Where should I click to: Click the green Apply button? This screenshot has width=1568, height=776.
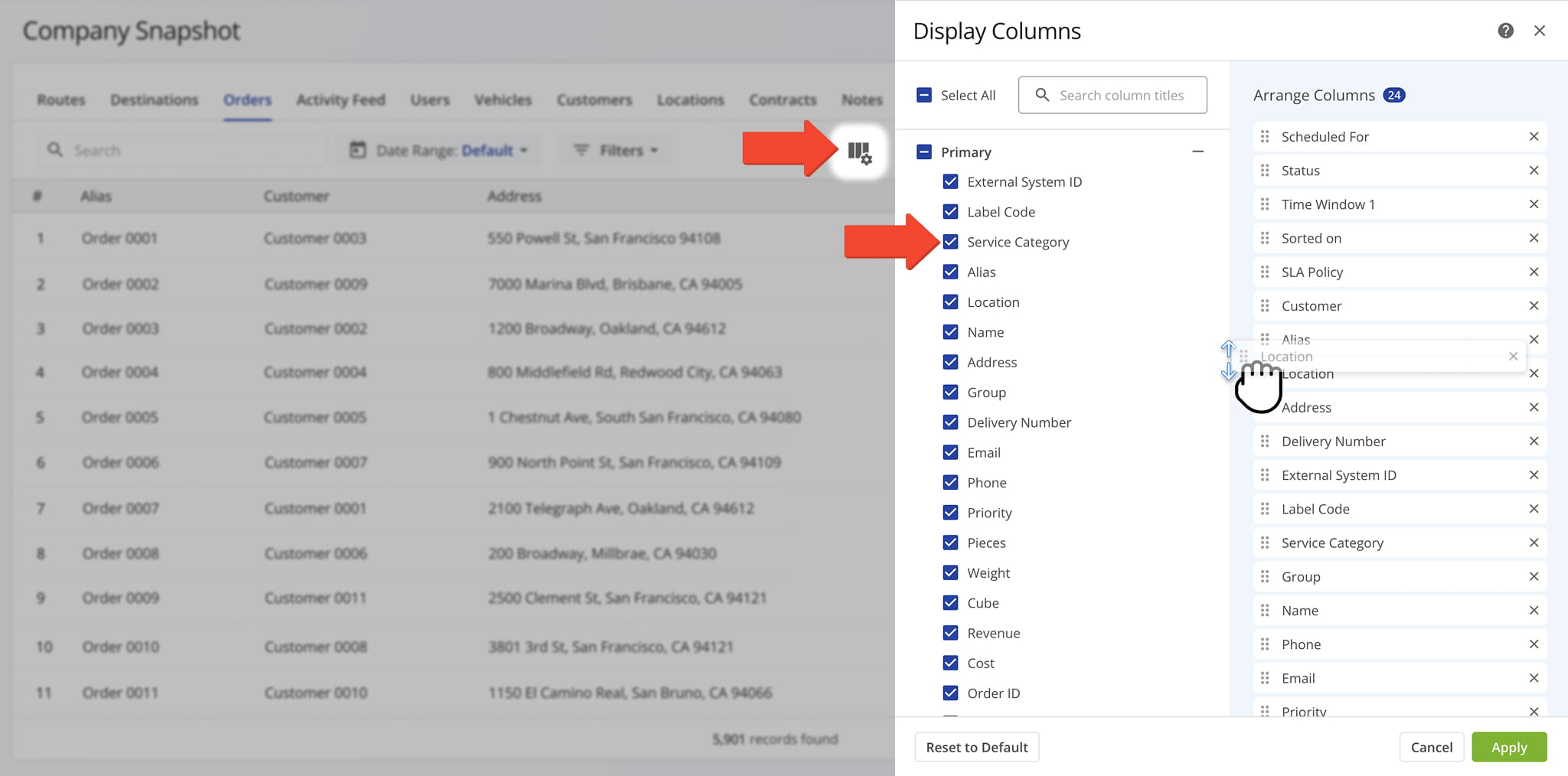pos(1509,747)
